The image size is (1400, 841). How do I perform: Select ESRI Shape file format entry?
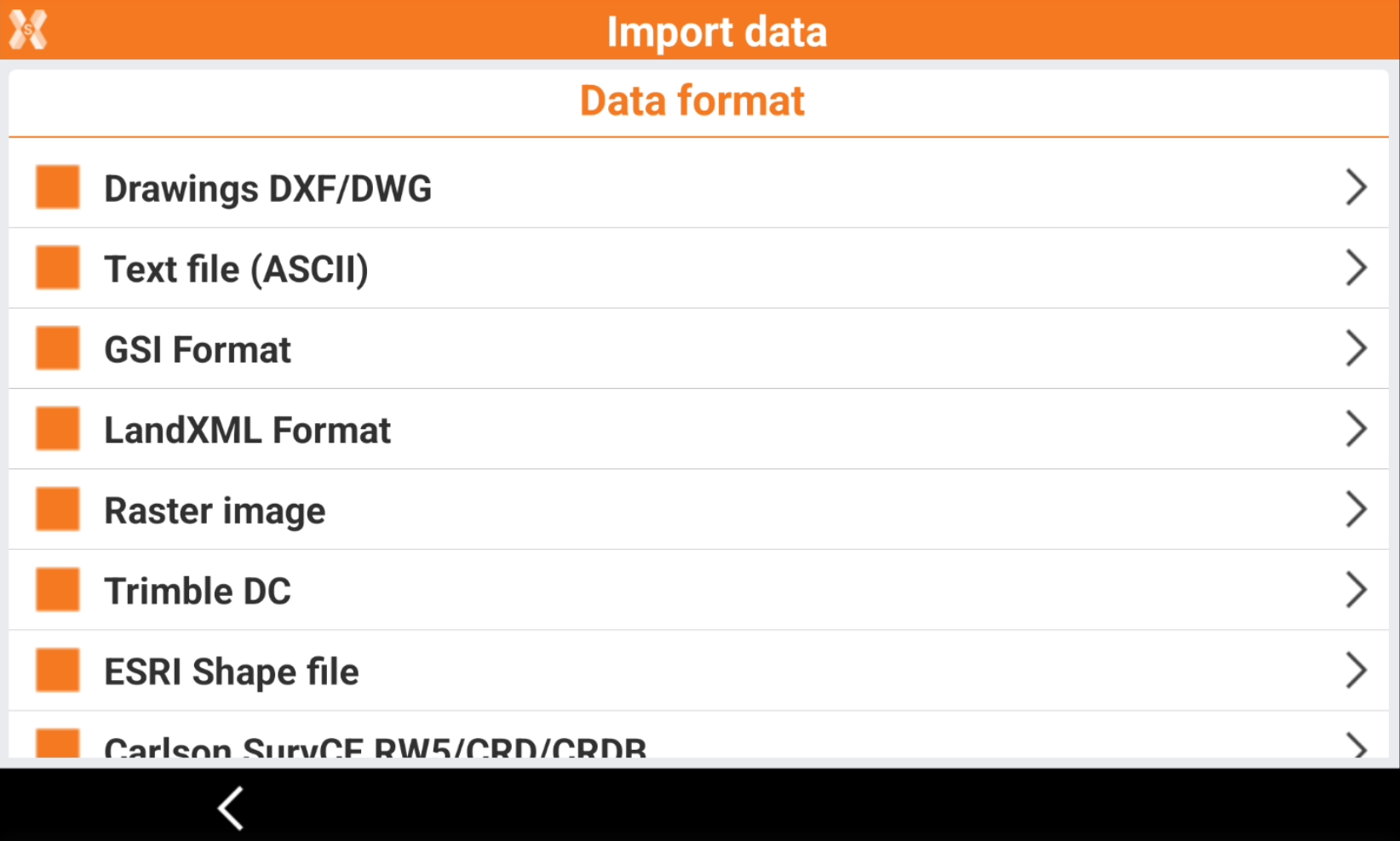[232, 672]
